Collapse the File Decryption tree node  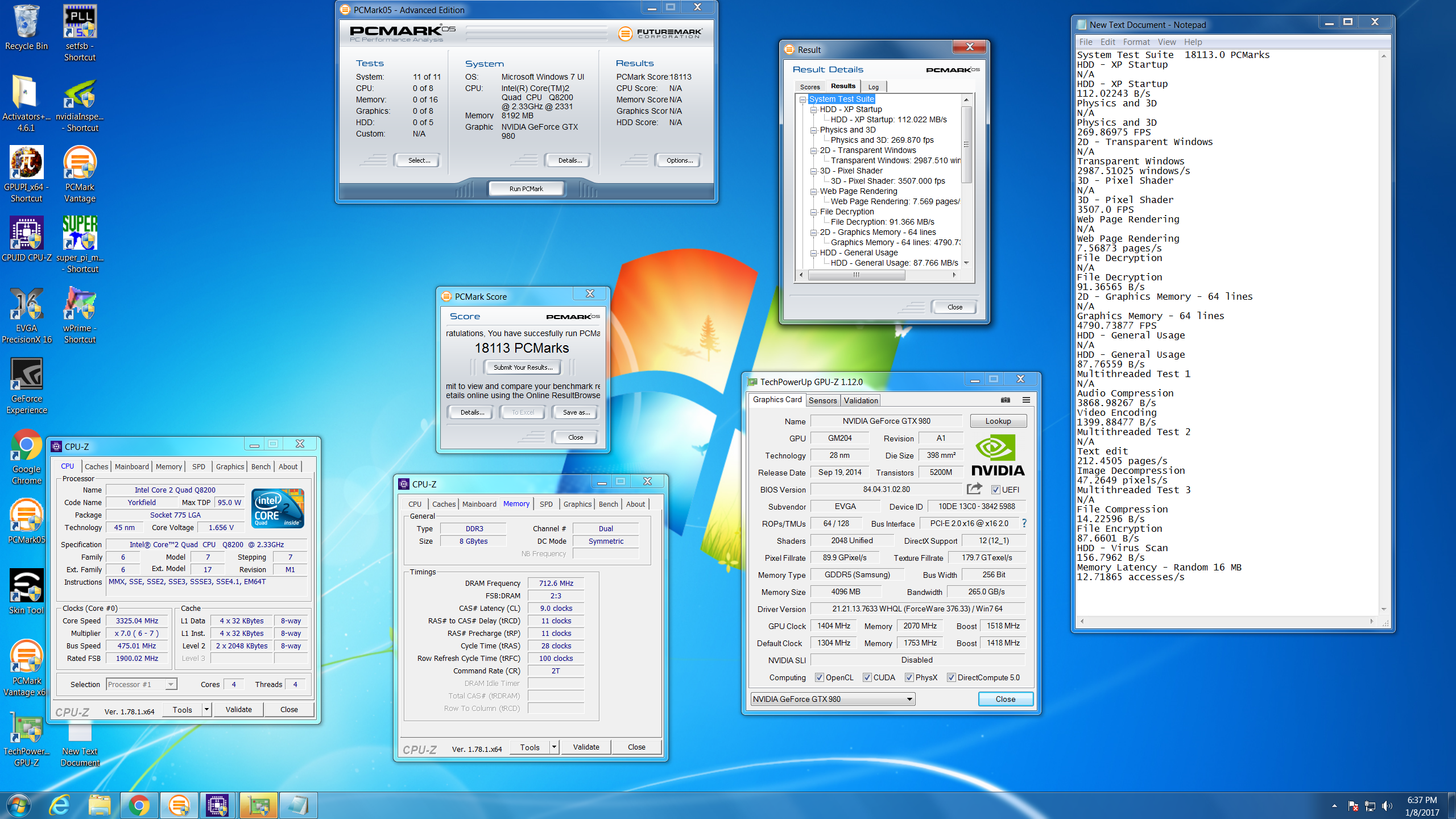pyautogui.click(x=813, y=212)
